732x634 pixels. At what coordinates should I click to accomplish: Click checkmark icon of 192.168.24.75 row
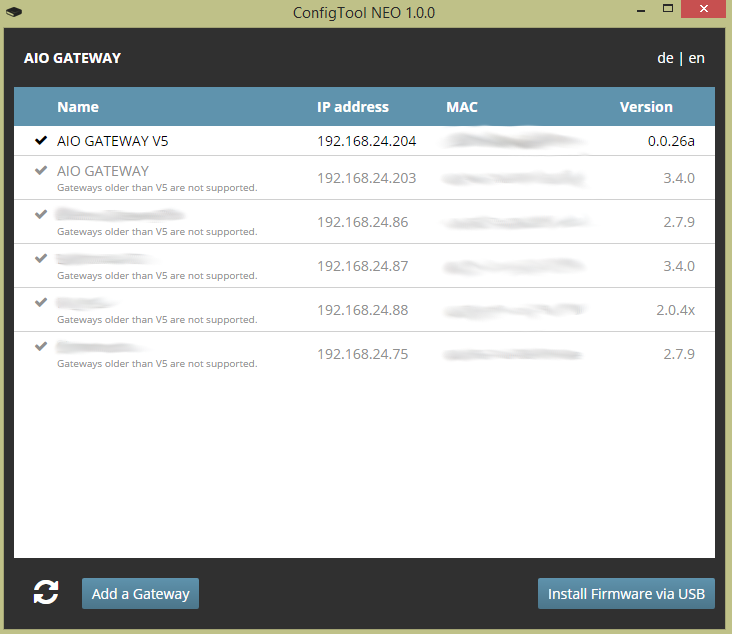41,346
